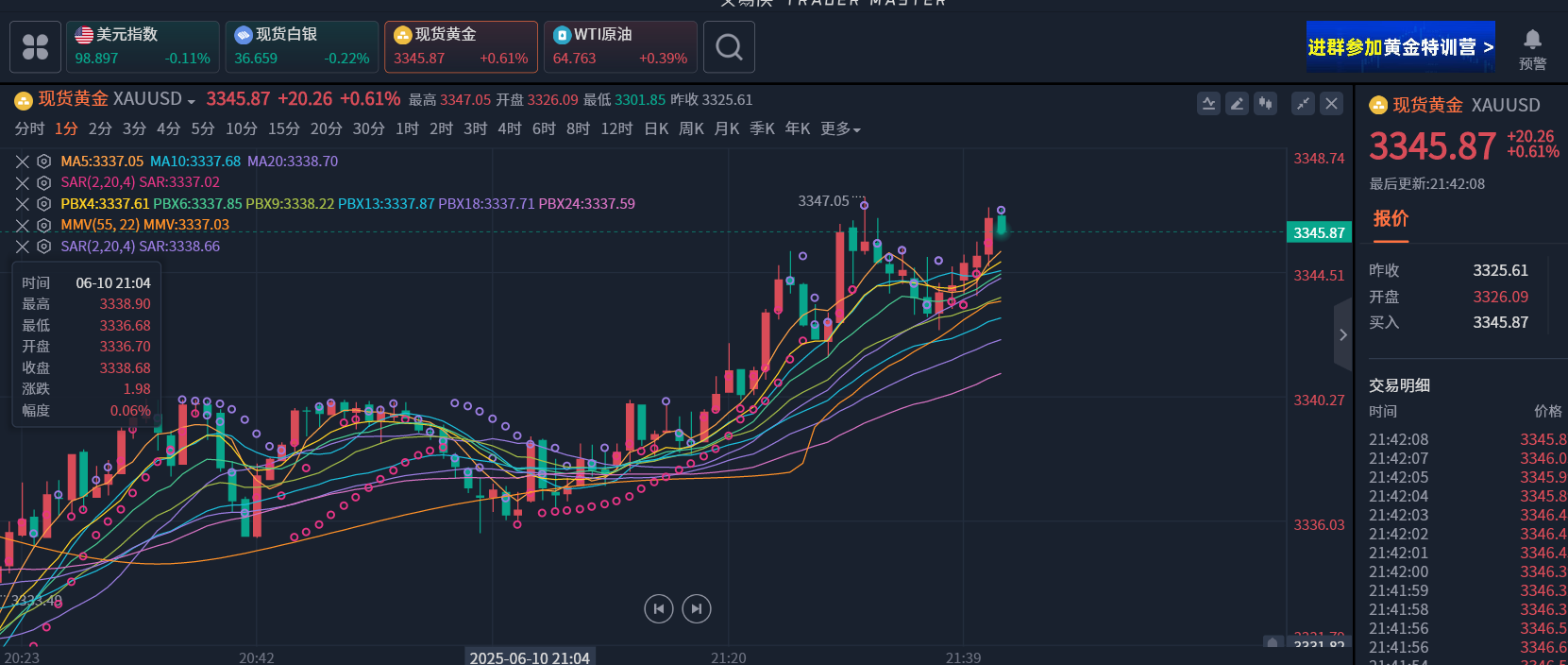Switch to the 5分 timeframe
This screenshot has height=665, width=1568.
(202, 128)
